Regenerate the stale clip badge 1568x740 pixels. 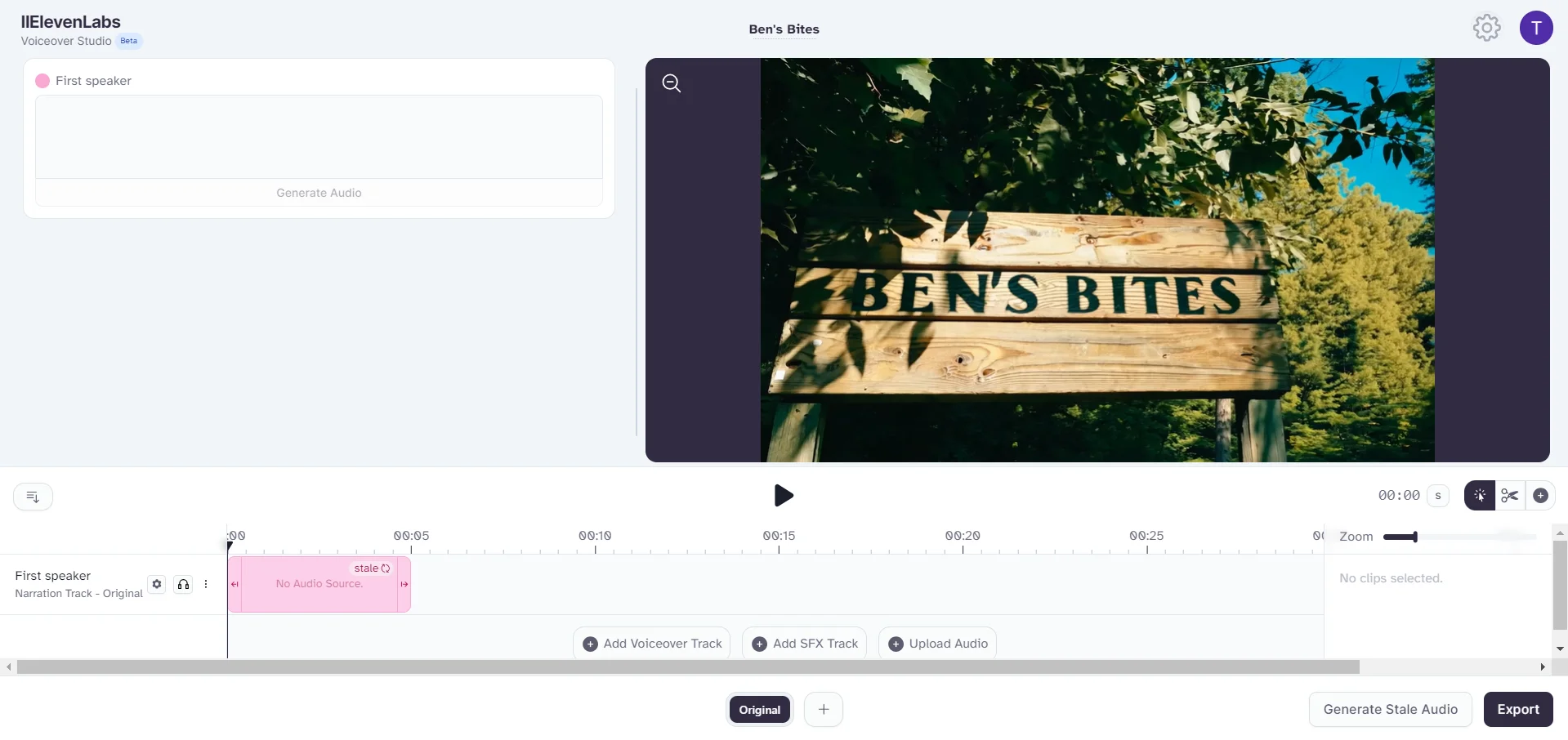pos(372,568)
